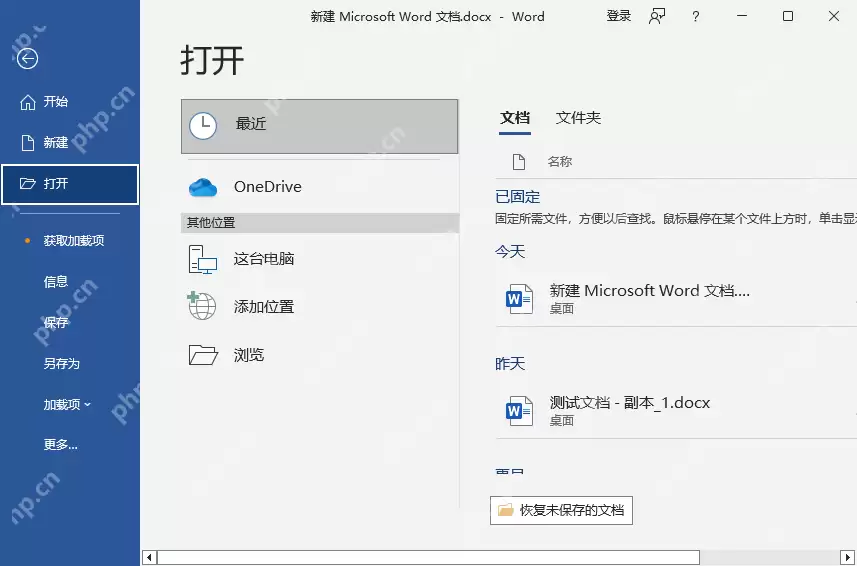Click the question mark help icon

(x=695, y=16)
